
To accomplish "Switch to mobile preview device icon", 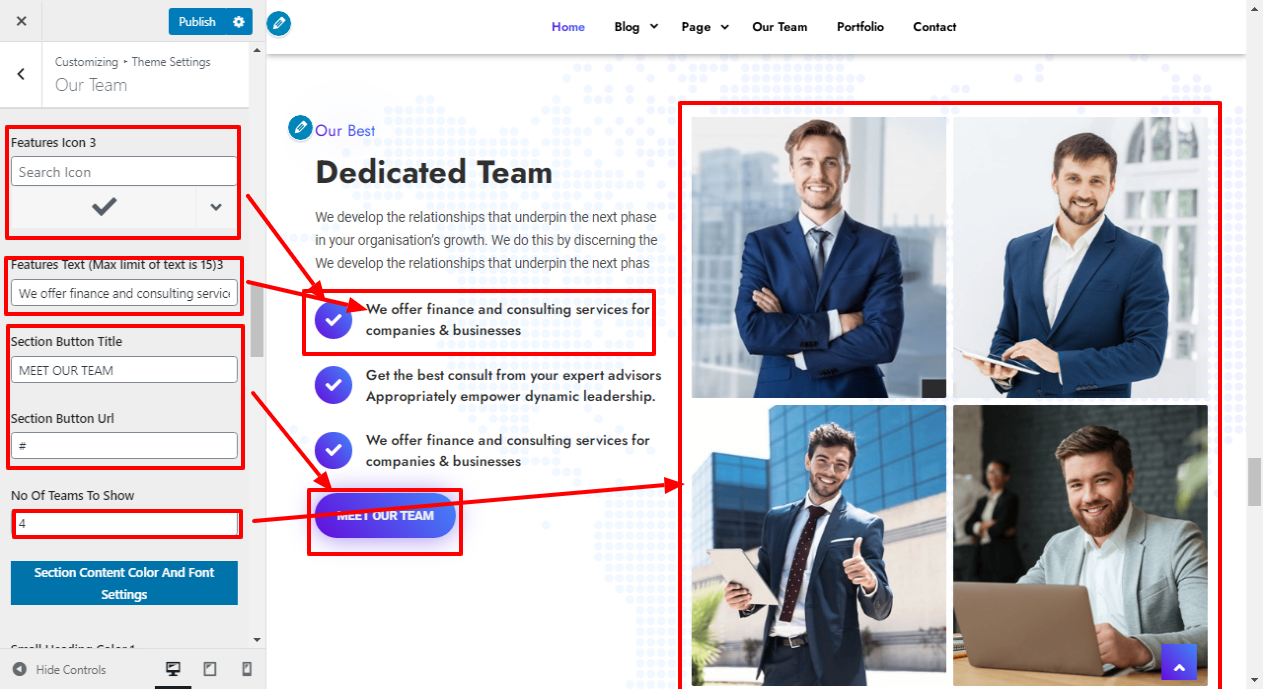I will (247, 669).
